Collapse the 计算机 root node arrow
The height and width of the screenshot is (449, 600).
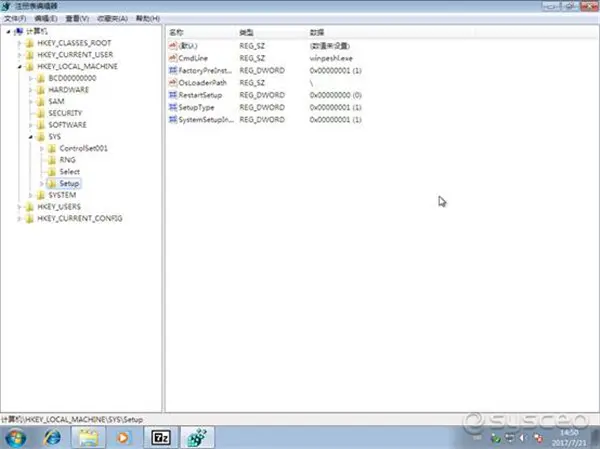point(8,32)
